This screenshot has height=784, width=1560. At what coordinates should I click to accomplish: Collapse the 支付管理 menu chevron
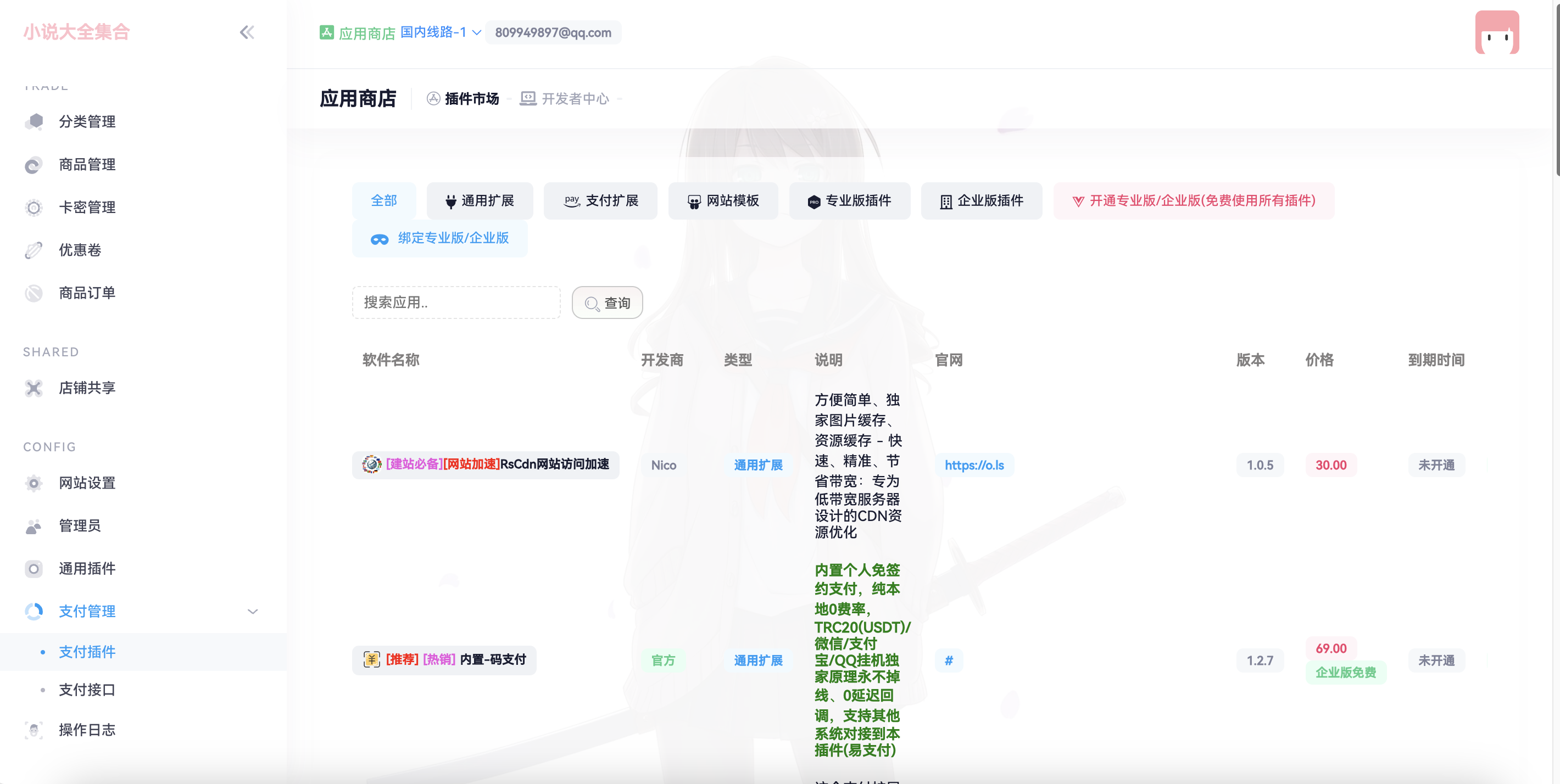point(253,612)
